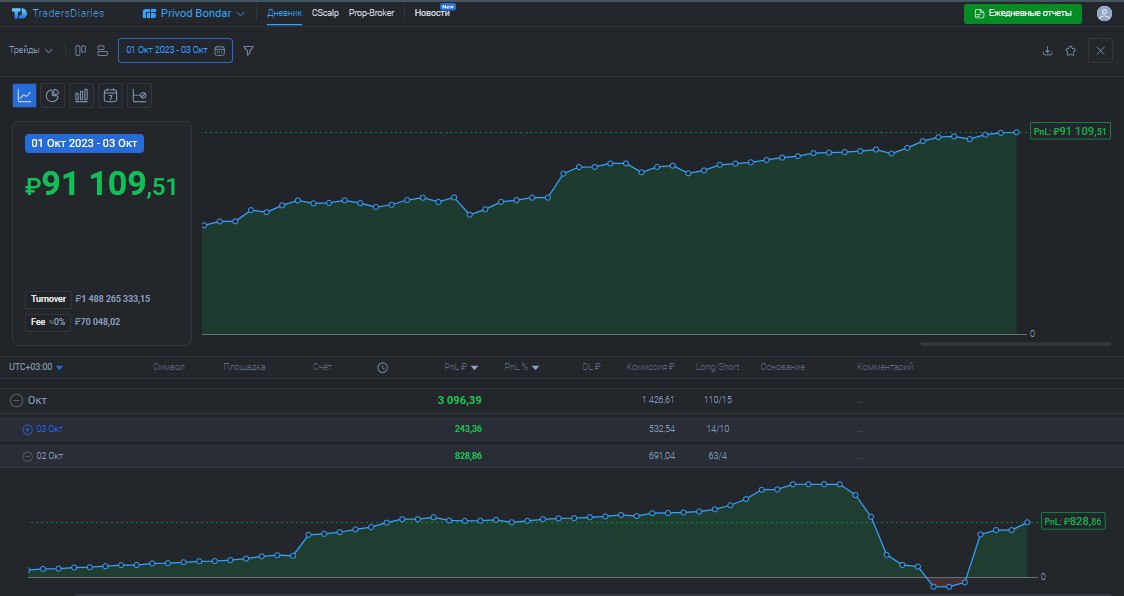Expand the 03 Окт day row

27,430
